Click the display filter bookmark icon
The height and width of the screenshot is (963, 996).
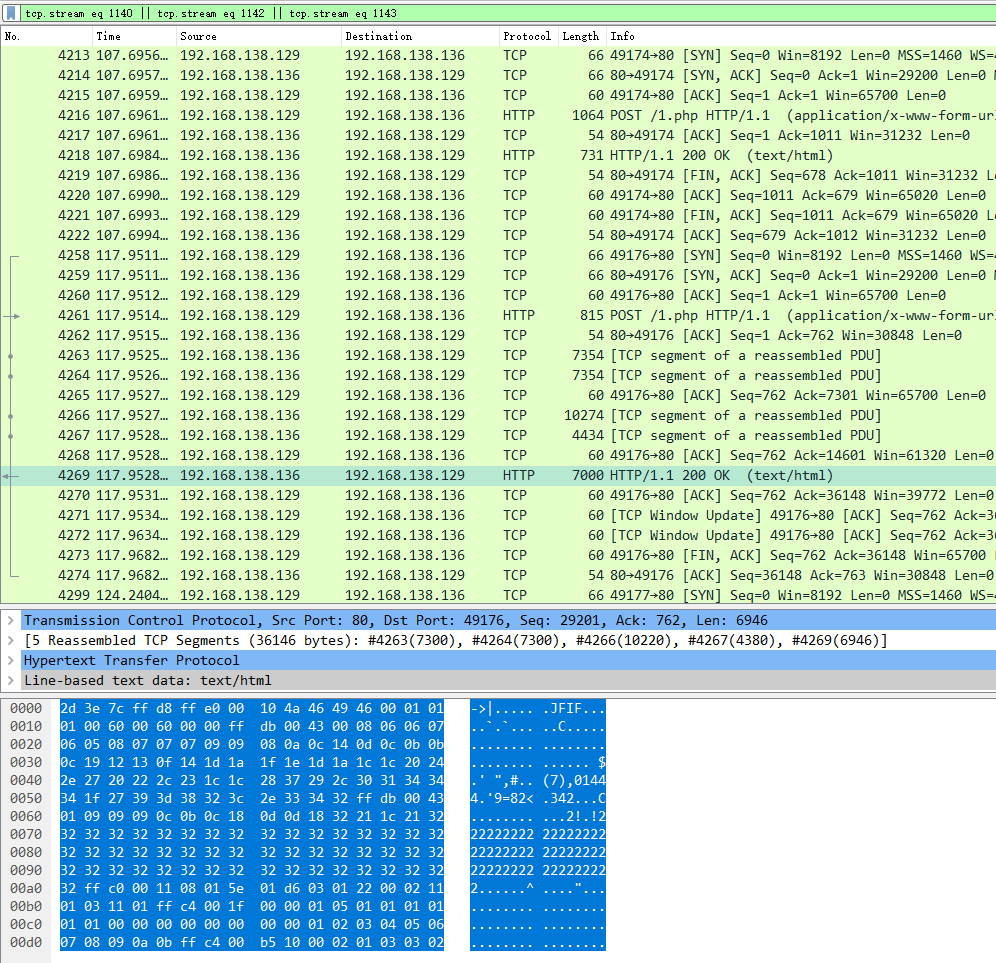(x=11, y=13)
